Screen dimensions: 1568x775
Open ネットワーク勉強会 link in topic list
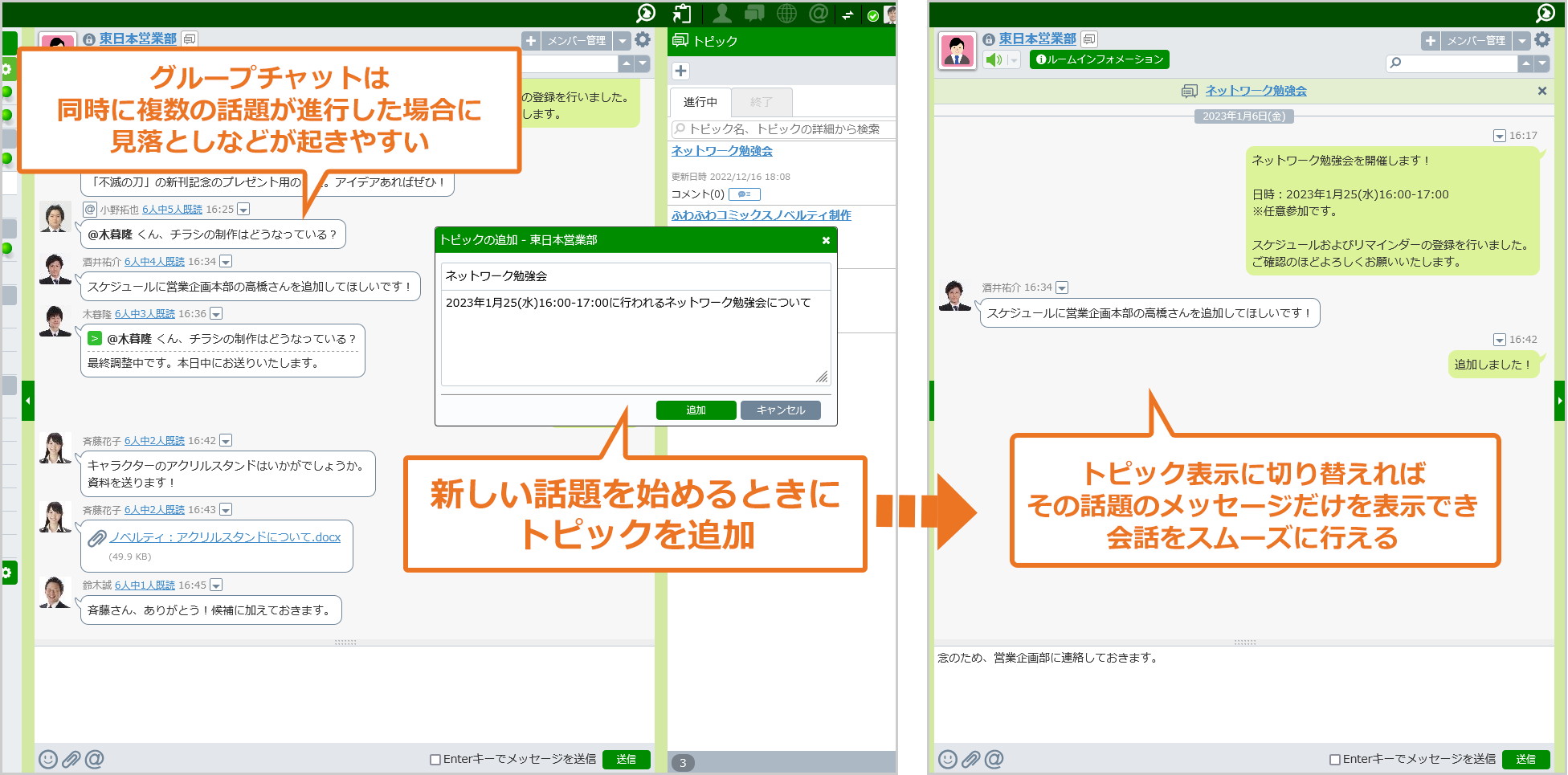pos(722,151)
